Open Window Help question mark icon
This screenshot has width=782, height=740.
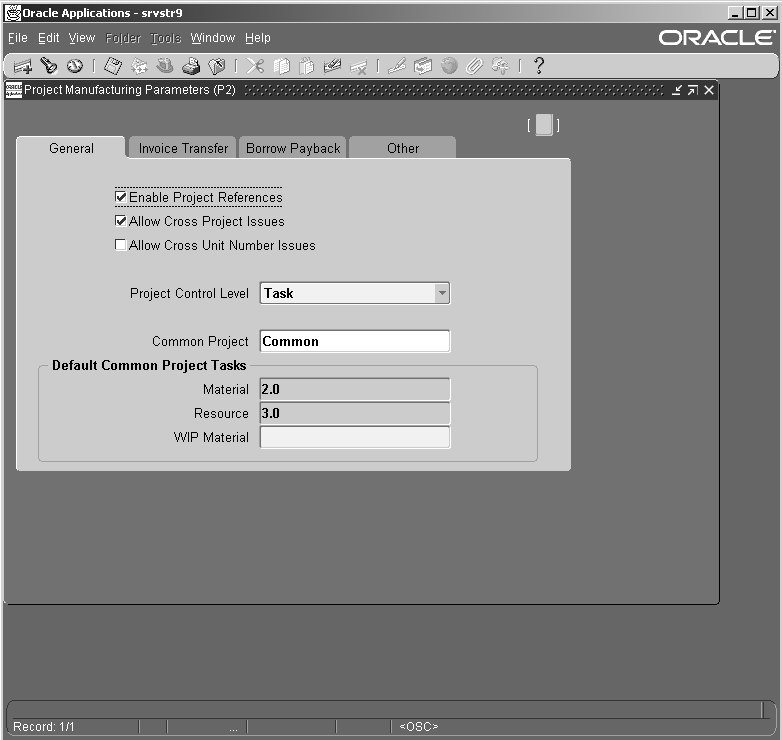pos(539,66)
